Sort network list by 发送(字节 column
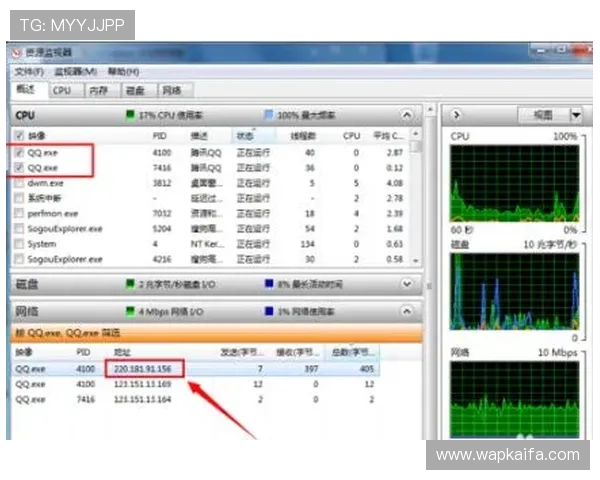Screen dimensions: 600x480 [242, 352]
